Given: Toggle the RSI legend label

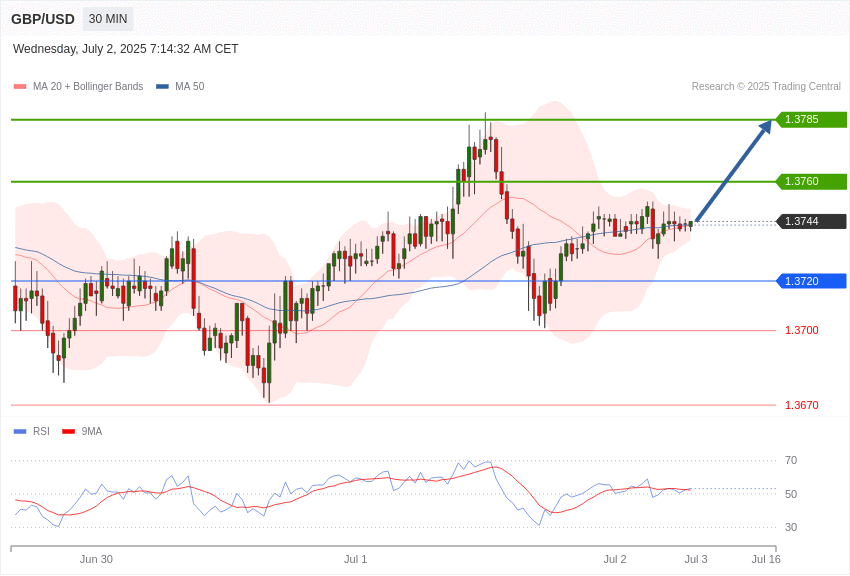Looking at the screenshot, I should [x=41, y=431].
